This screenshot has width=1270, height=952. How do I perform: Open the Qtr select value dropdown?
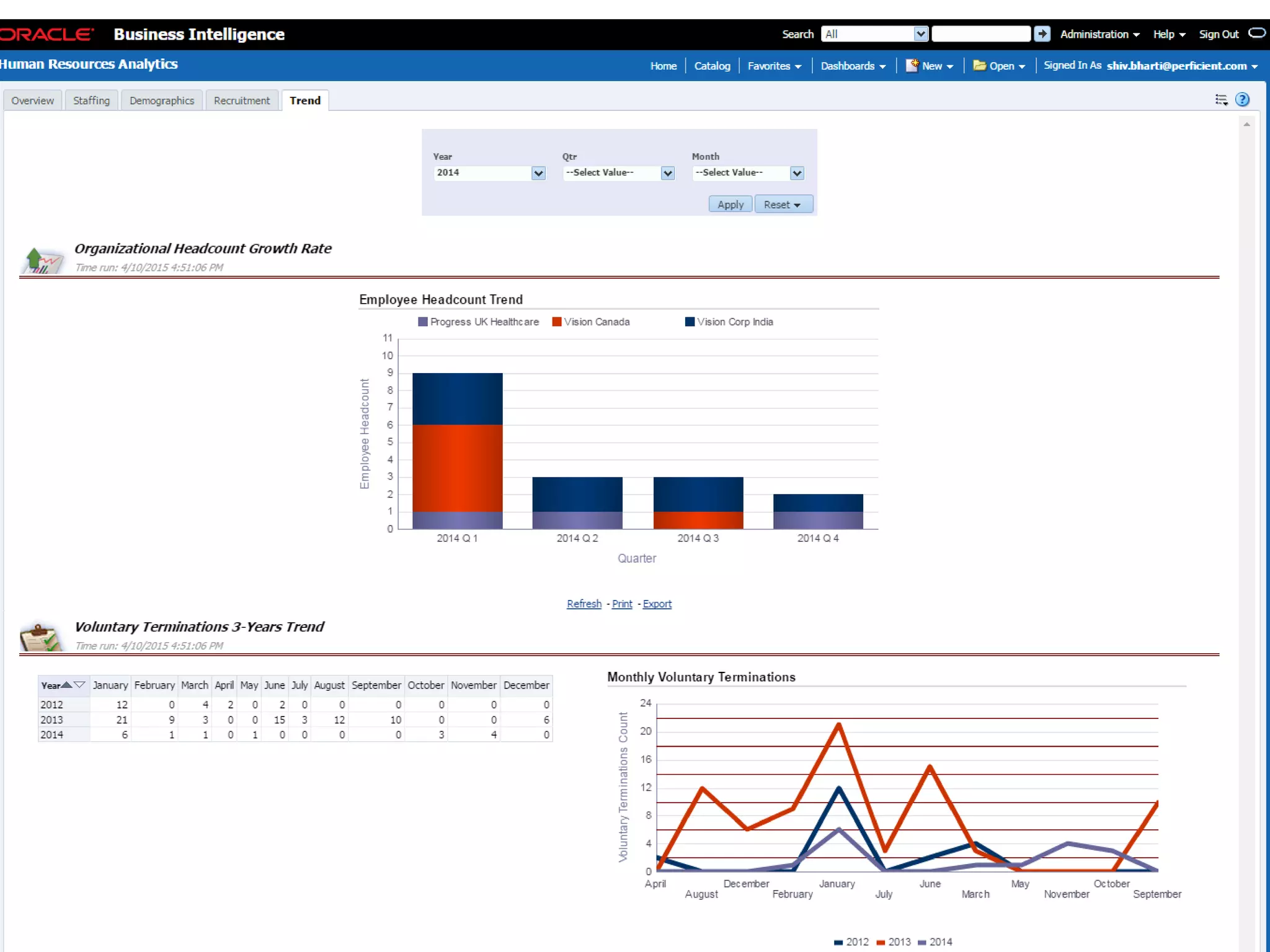point(667,174)
